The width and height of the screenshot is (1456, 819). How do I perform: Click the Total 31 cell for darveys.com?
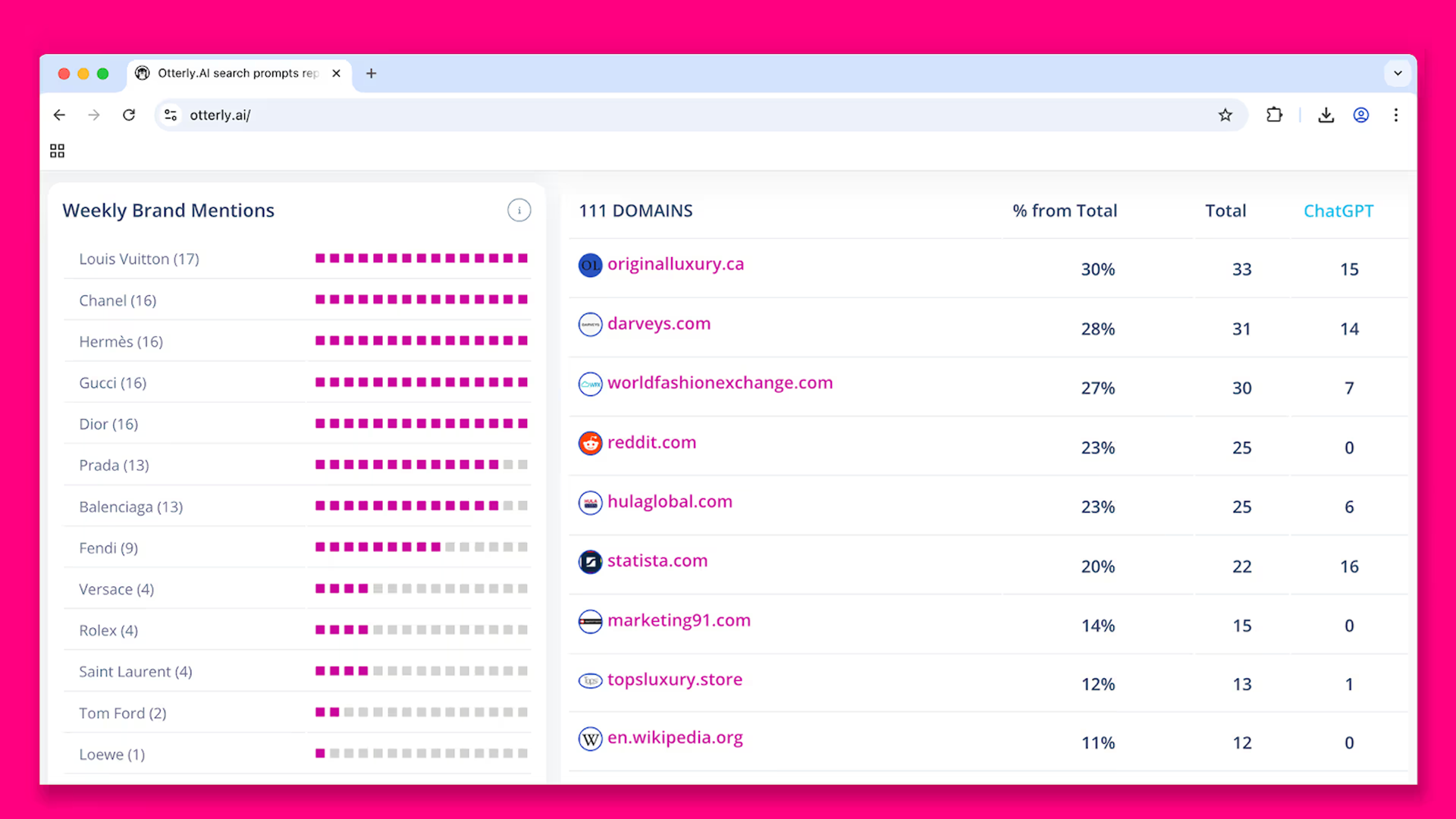[x=1241, y=329]
